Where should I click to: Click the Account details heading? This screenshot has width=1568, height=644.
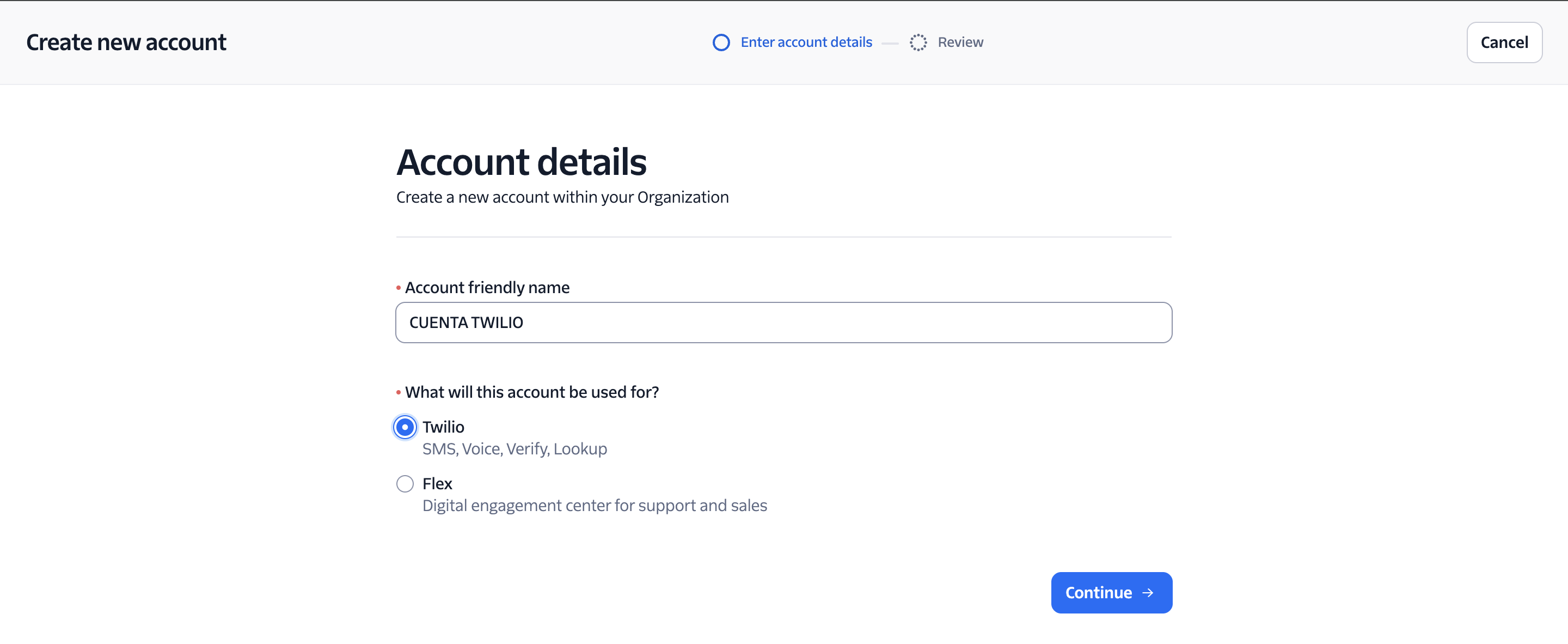pos(521,162)
